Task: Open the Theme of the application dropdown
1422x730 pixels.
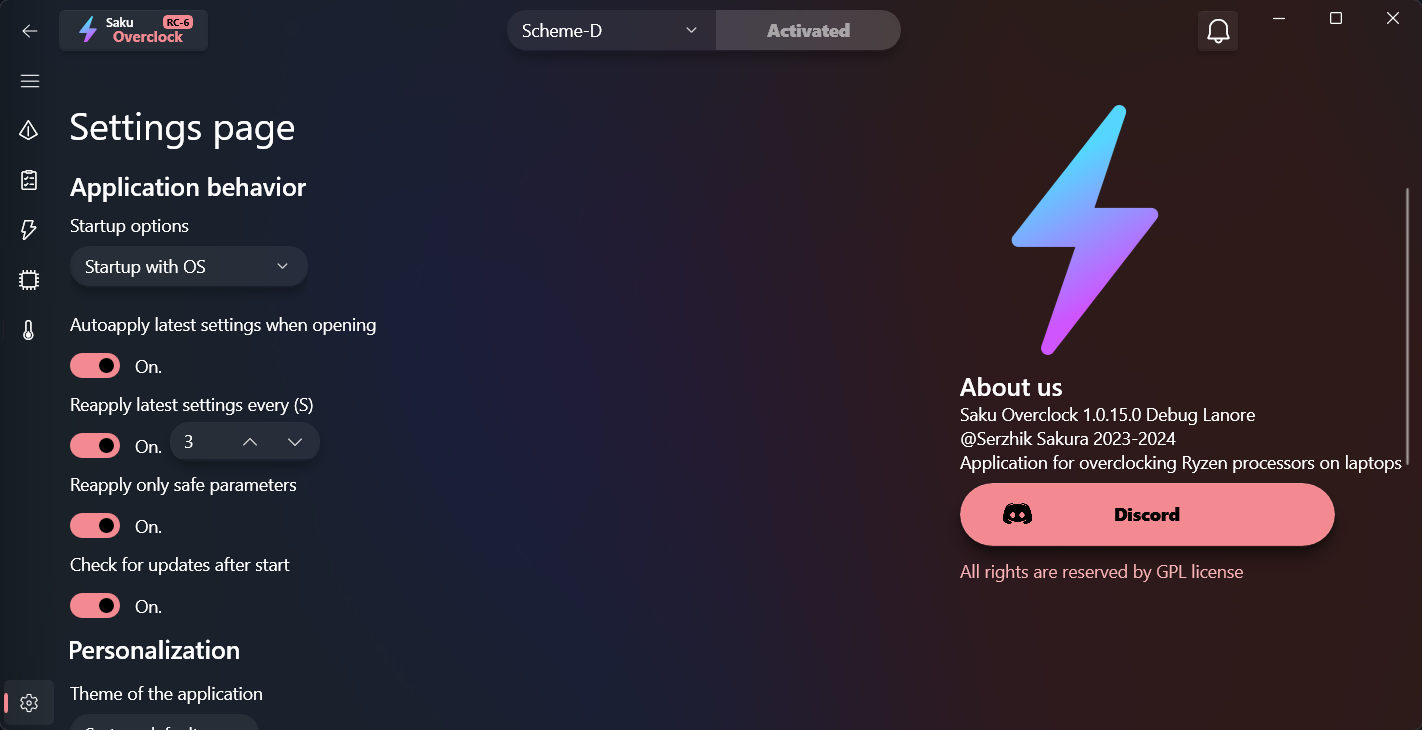Action: coord(164,722)
